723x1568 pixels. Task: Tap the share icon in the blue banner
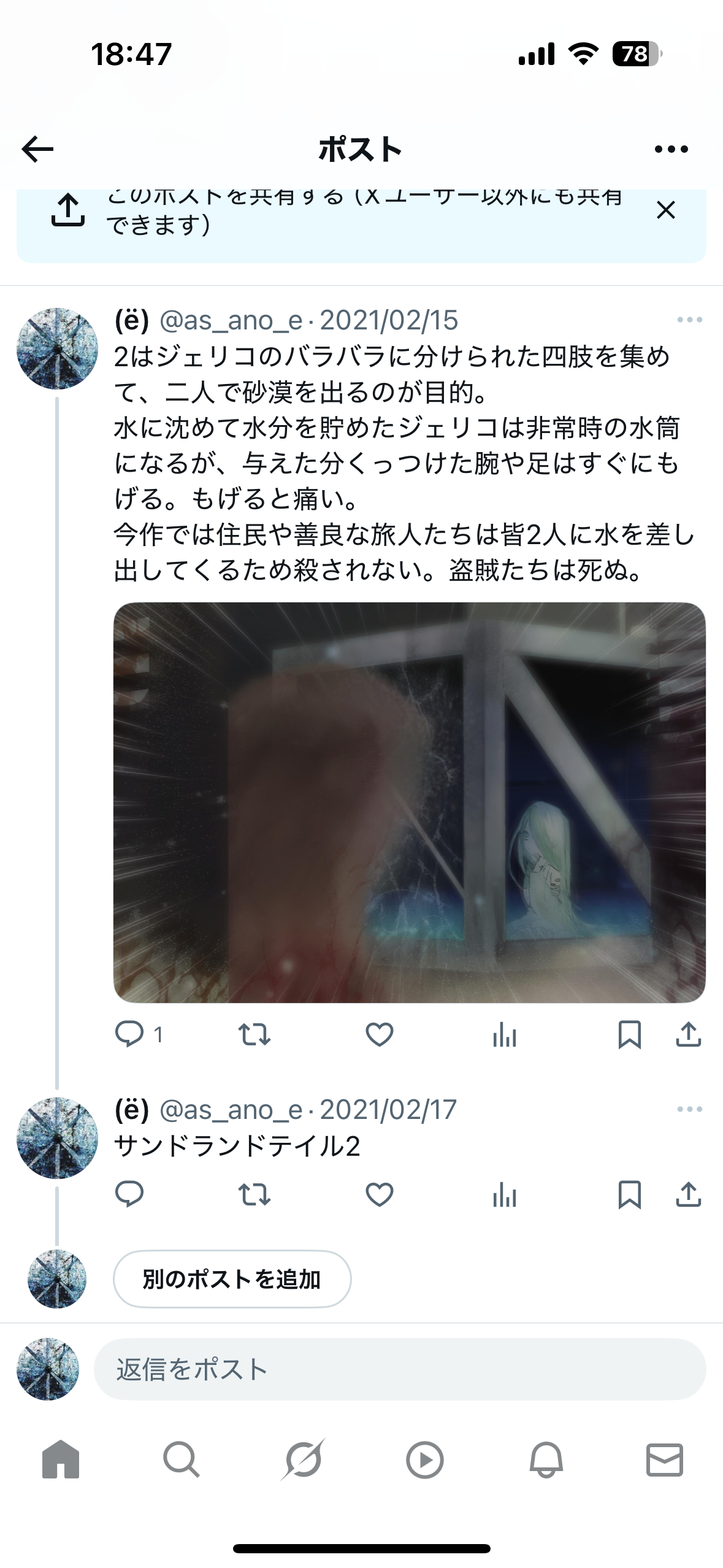click(67, 210)
